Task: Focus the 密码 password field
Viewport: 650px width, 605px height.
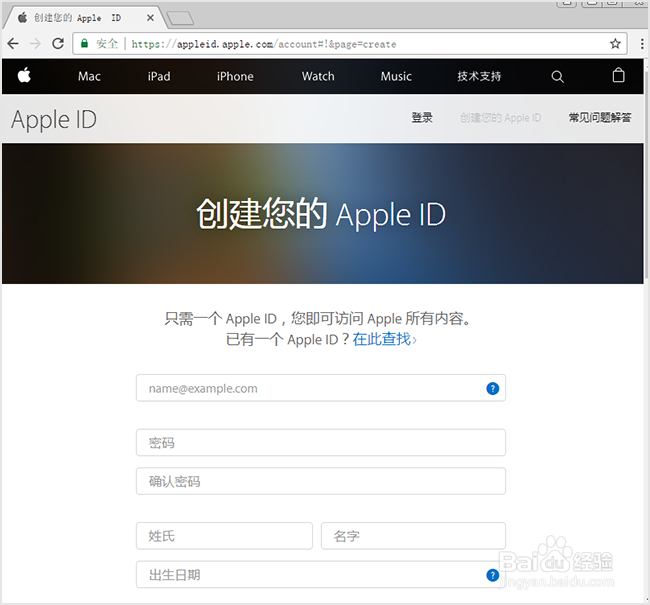Action: (x=321, y=443)
